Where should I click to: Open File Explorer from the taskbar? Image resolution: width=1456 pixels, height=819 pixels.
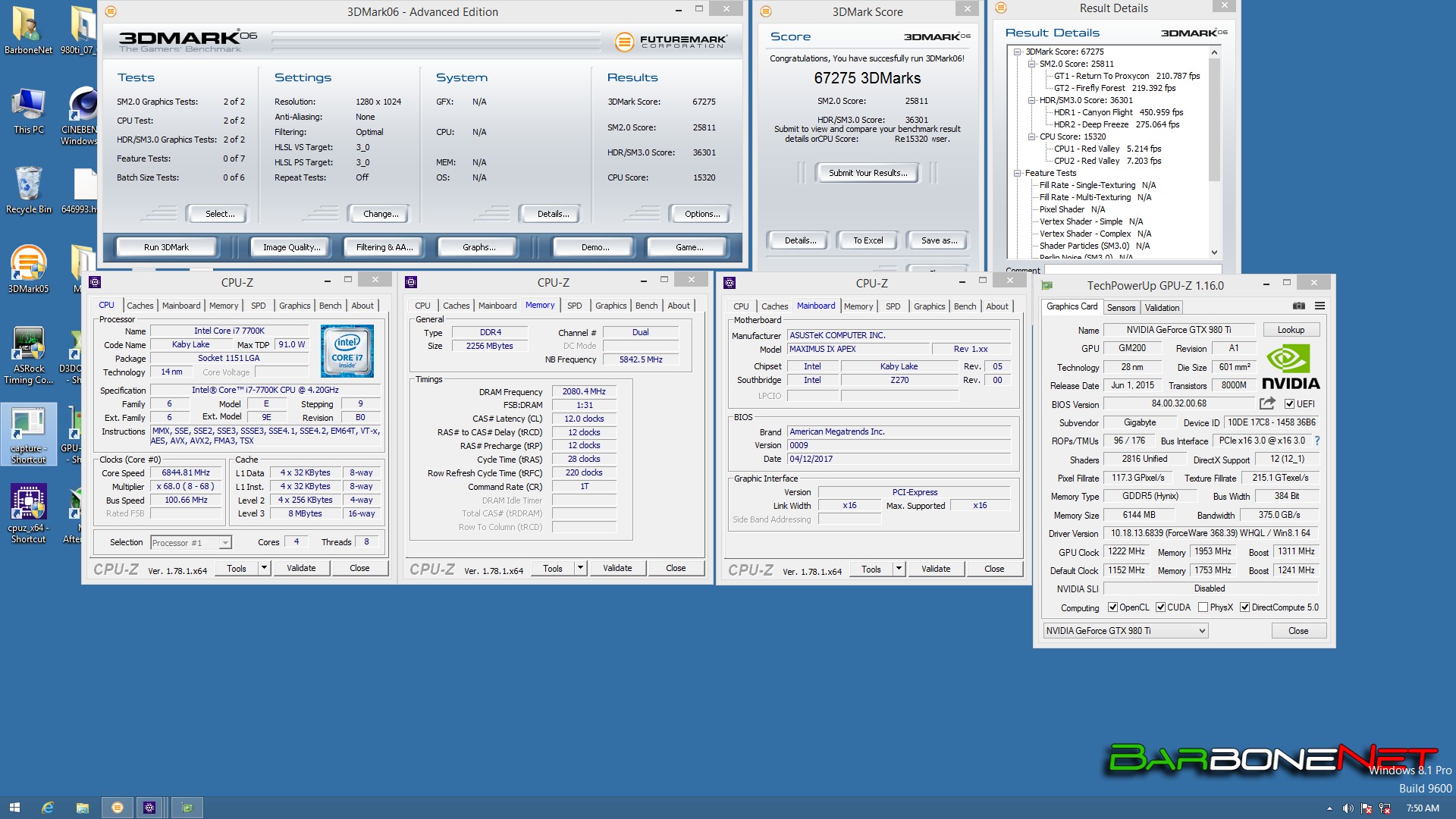82,808
